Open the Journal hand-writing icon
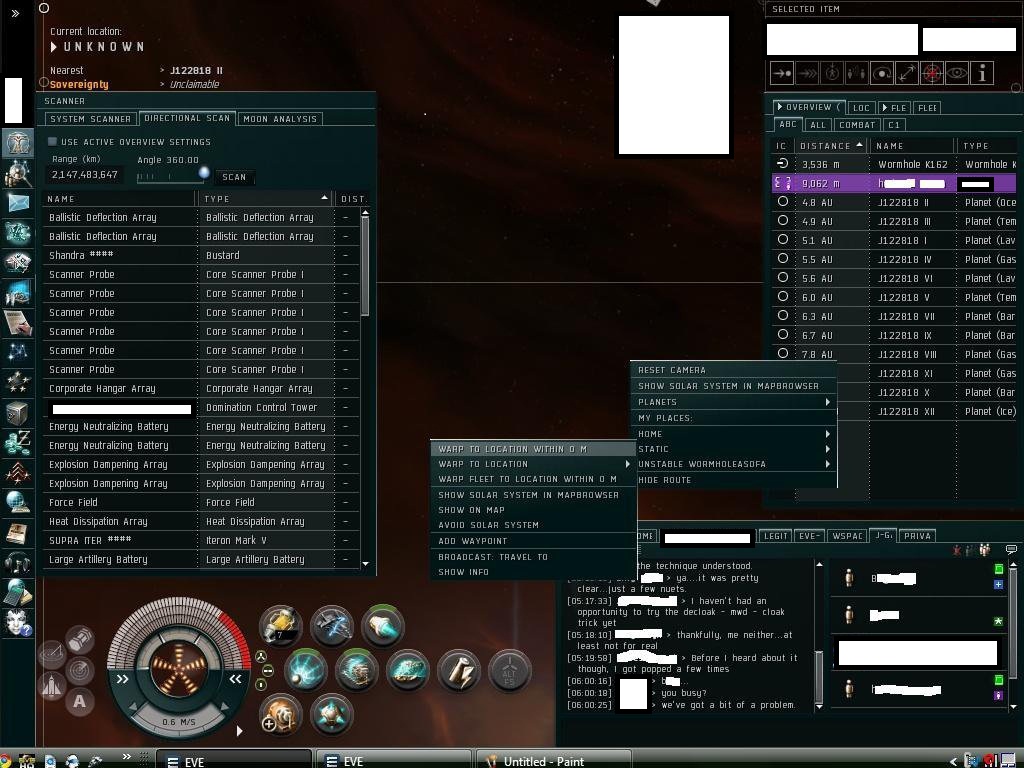Viewport: 1024px width, 768px height. point(18,323)
